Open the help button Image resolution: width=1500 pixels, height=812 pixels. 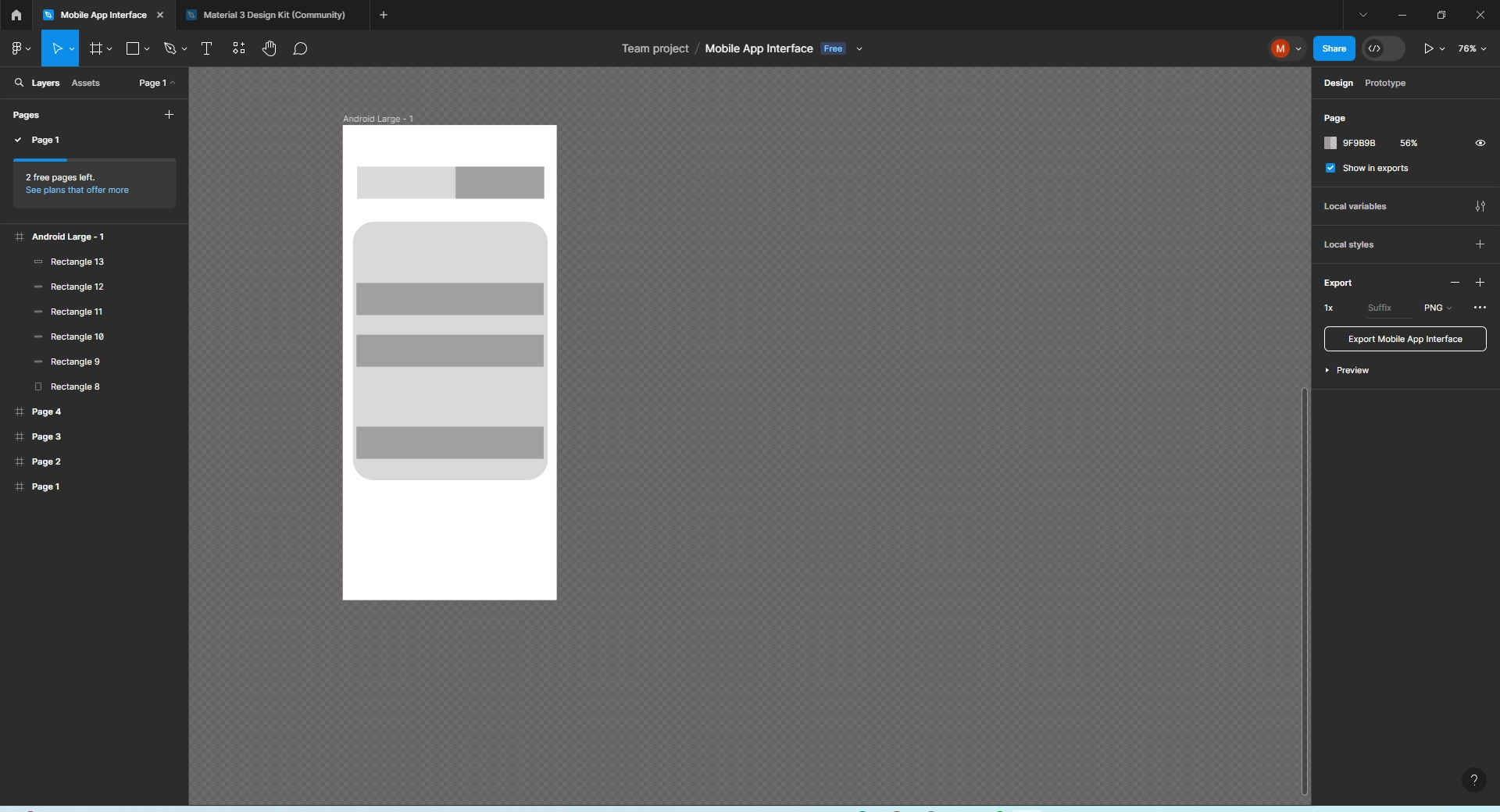[1473, 780]
